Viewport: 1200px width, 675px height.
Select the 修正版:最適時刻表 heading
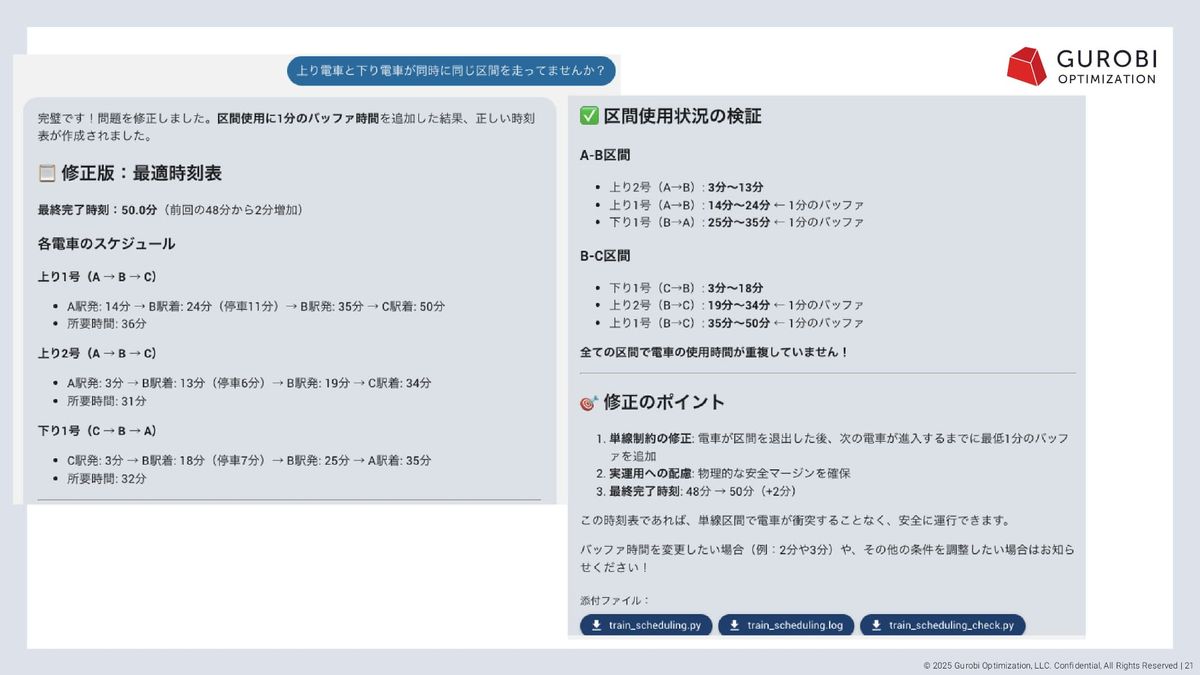click(141, 174)
